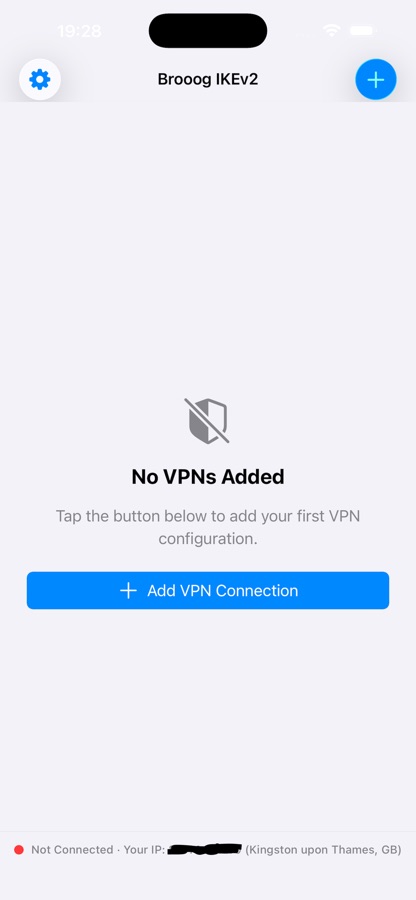Click the blacked-out IP address
This screenshot has height=900, width=416.
[x=205, y=849]
